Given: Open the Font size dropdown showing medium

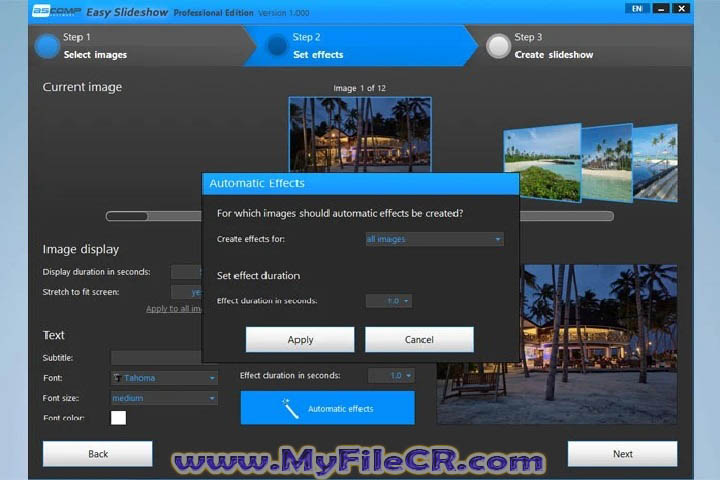Looking at the screenshot, I should (164, 398).
